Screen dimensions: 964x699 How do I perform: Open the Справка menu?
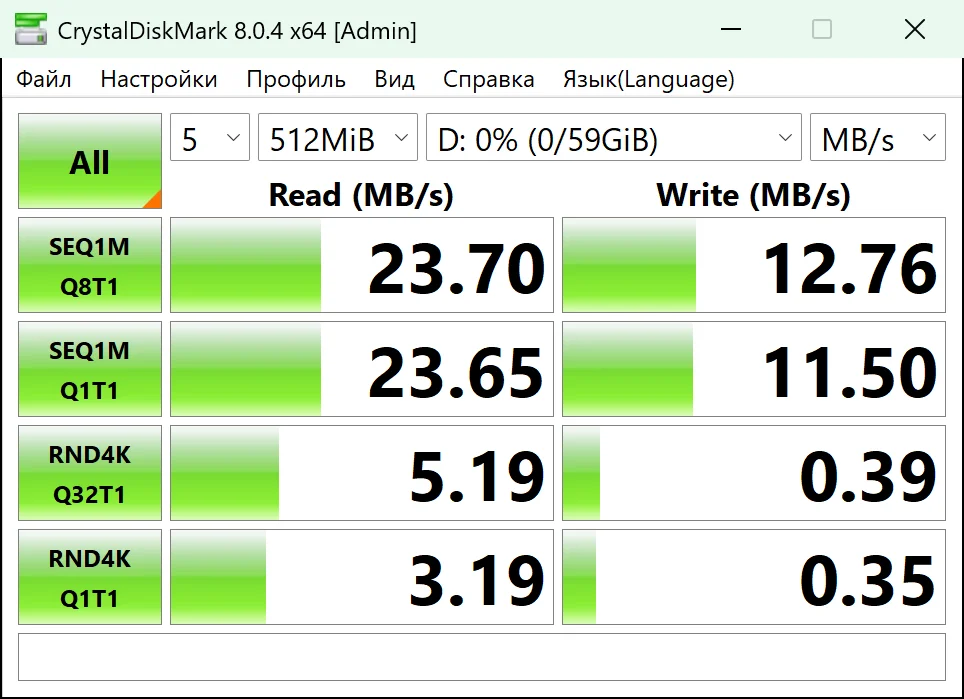coord(488,79)
